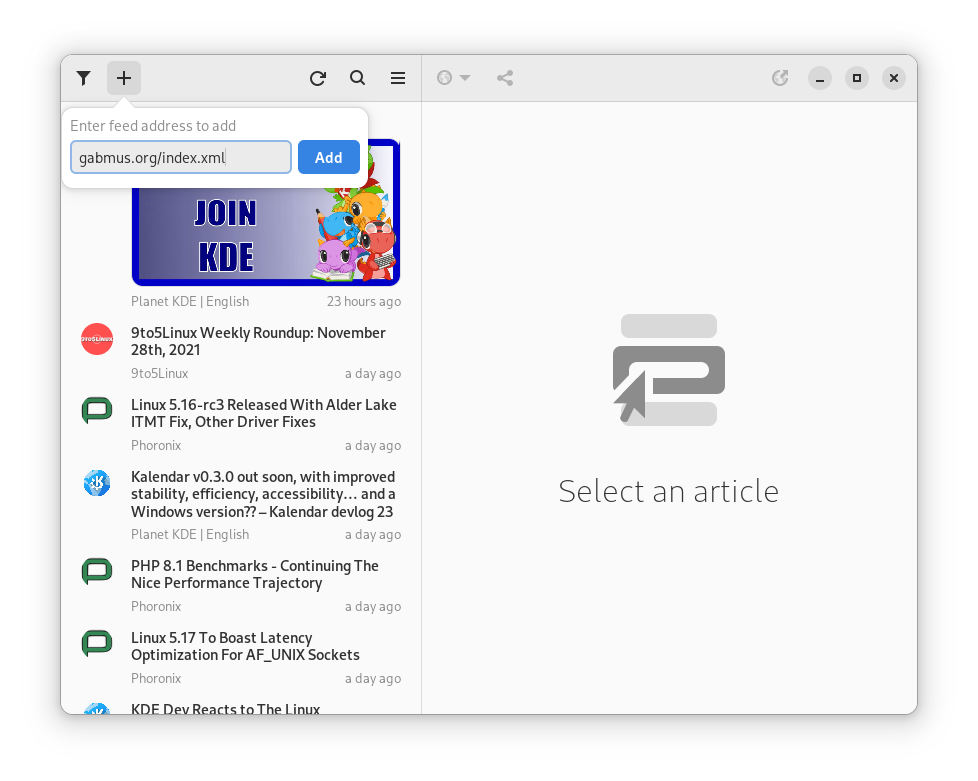Image resolution: width=978 pixels, height=781 pixels.
Task: Click the KDE feed icon beside Kalendar
Action: pos(97,483)
